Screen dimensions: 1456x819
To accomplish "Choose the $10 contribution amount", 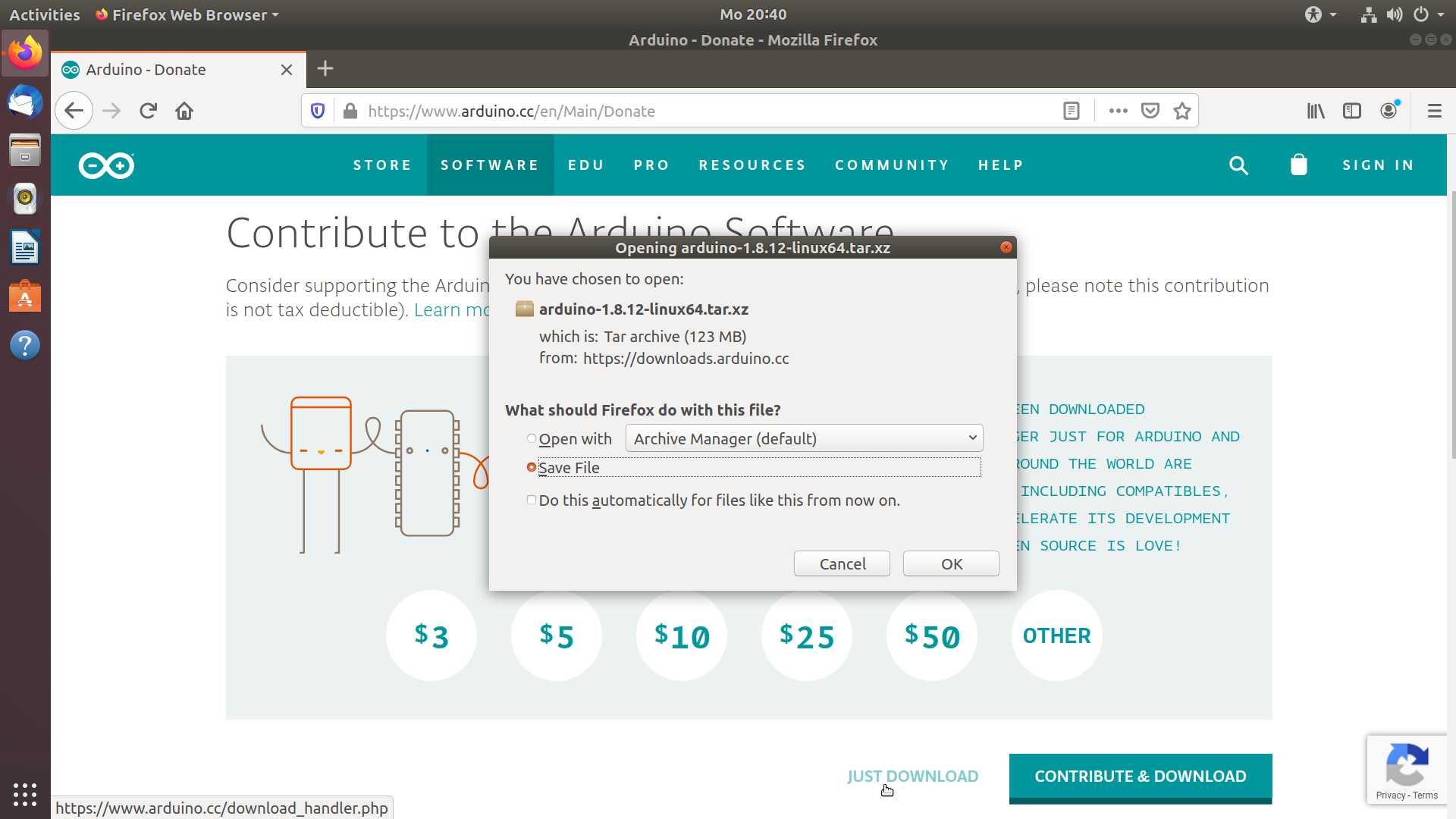I will click(x=682, y=635).
